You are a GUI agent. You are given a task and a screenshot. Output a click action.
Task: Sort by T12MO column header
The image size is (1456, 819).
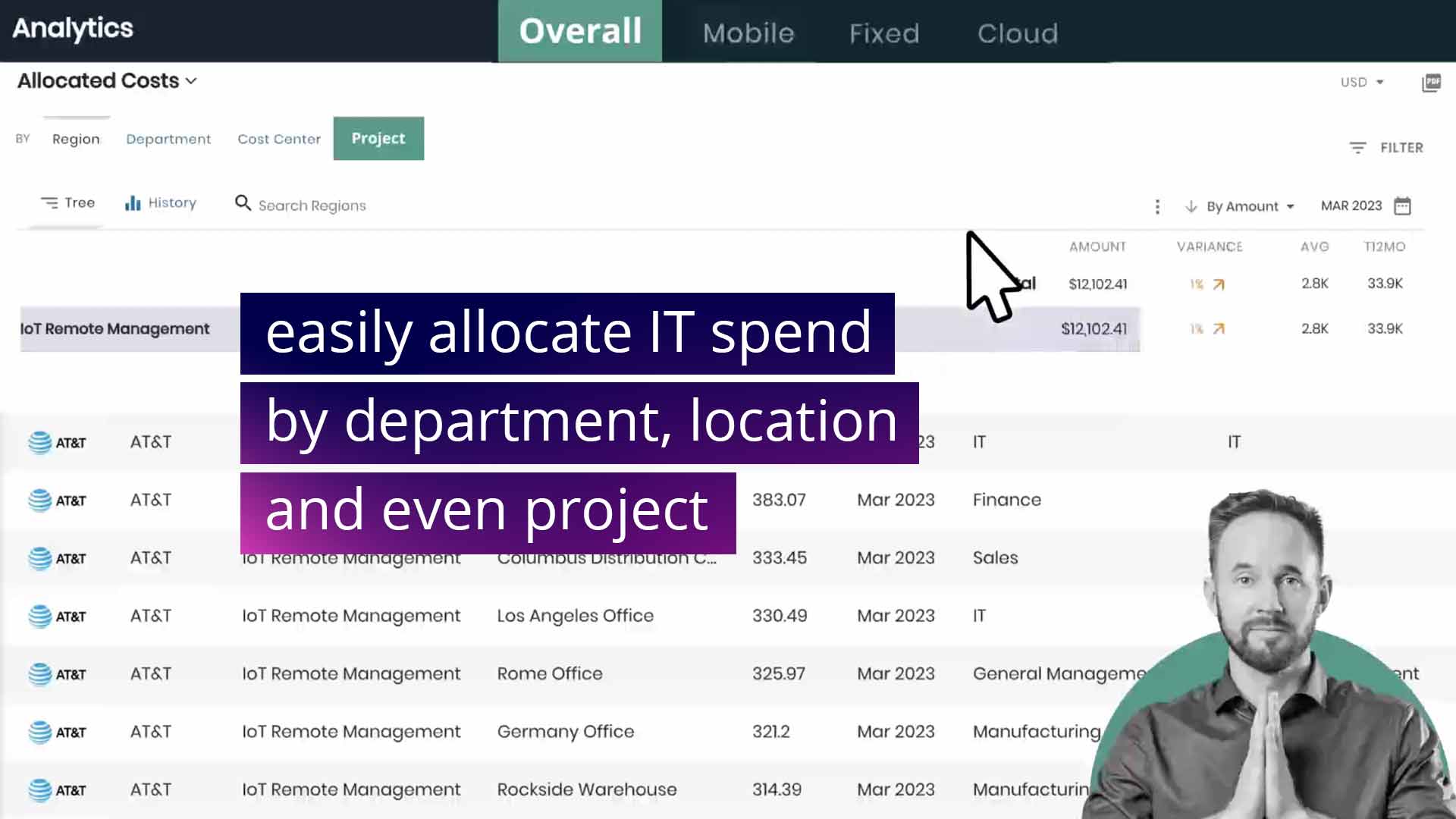tap(1385, 246)
